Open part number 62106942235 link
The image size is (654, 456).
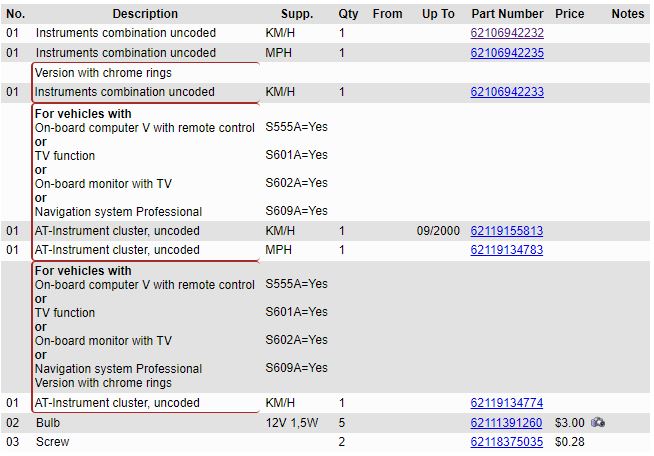(x=507, y=53)
